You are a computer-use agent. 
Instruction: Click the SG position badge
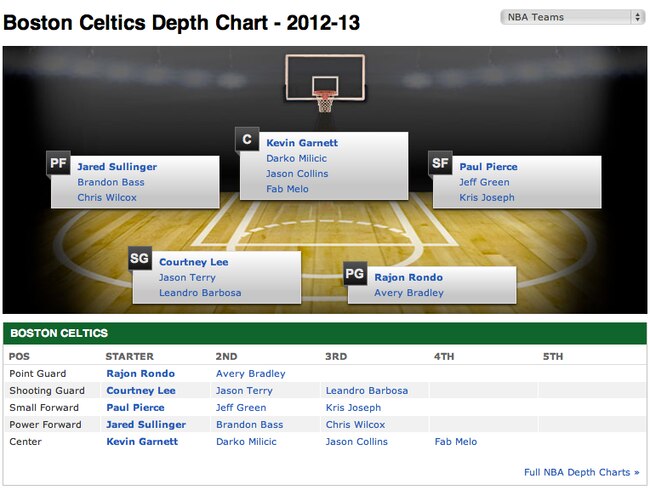point(140,258)
